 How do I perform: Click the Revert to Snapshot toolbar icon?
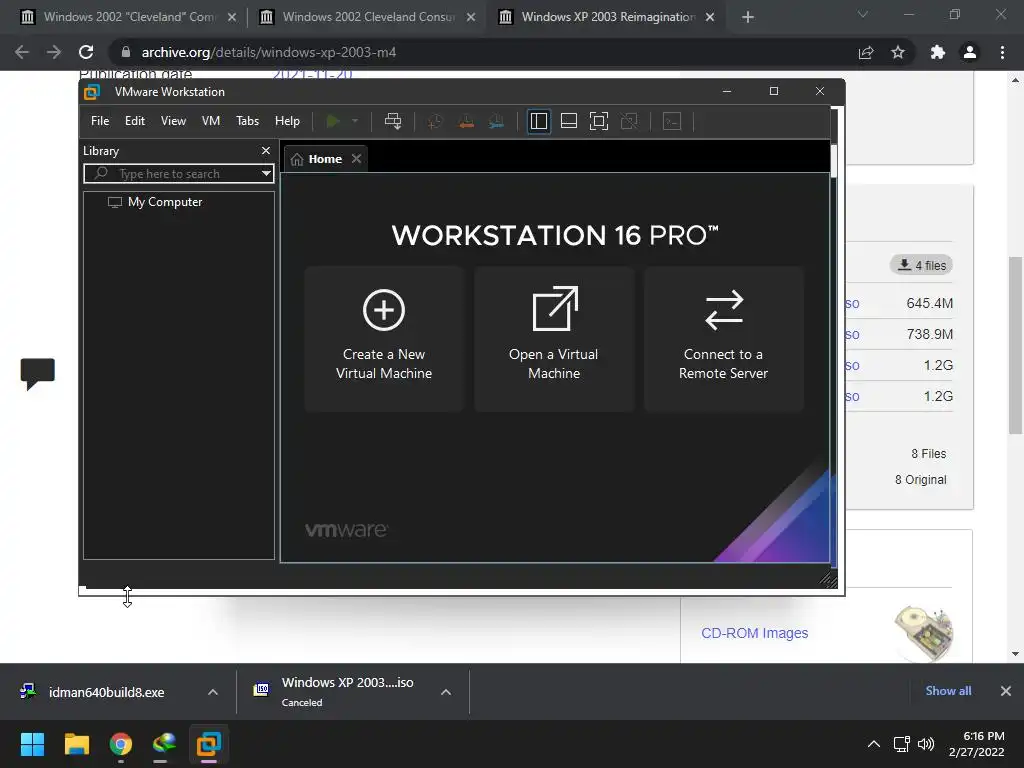tap(466, 121)
